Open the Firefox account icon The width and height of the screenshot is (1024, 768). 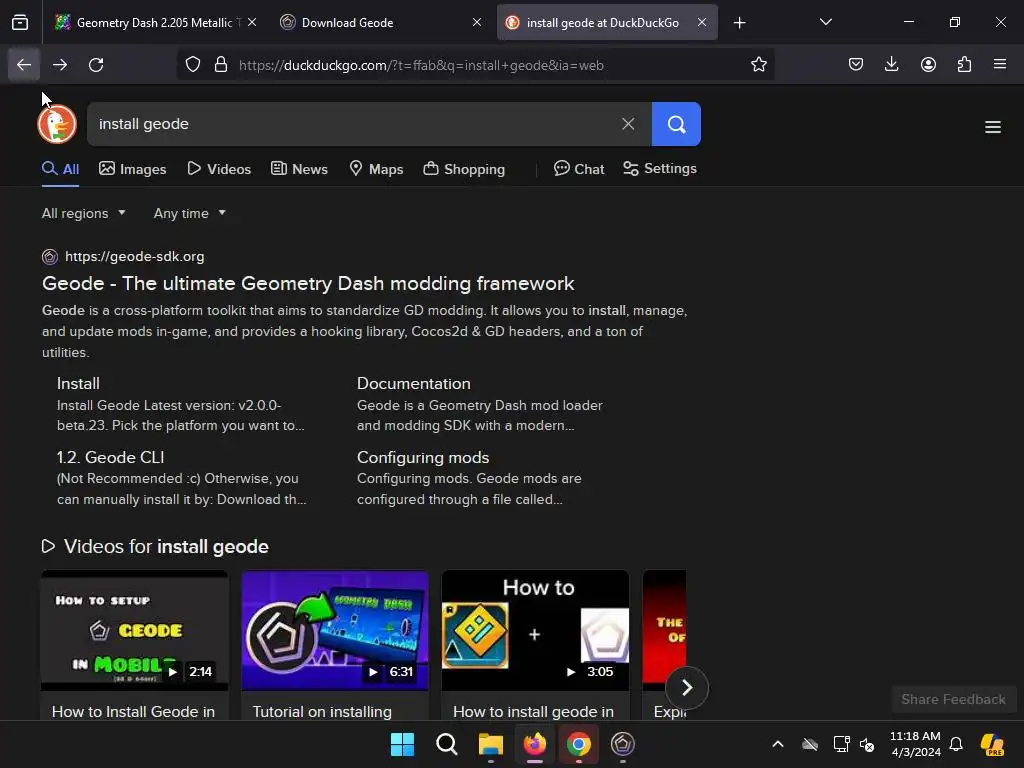point(928,65)
